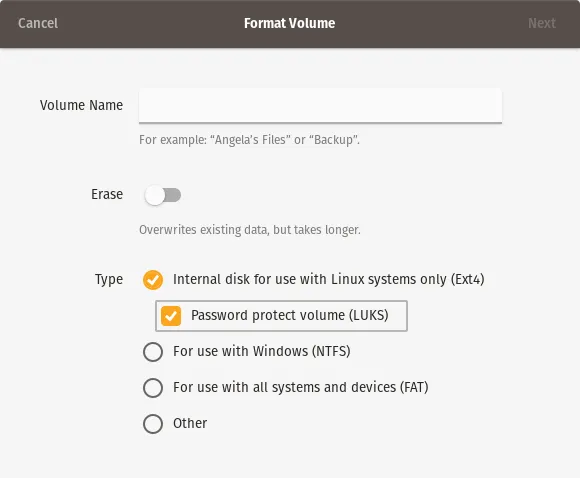Click the Other option label text
The width and height of the screenshot is (580, 478).
point(190,423)
